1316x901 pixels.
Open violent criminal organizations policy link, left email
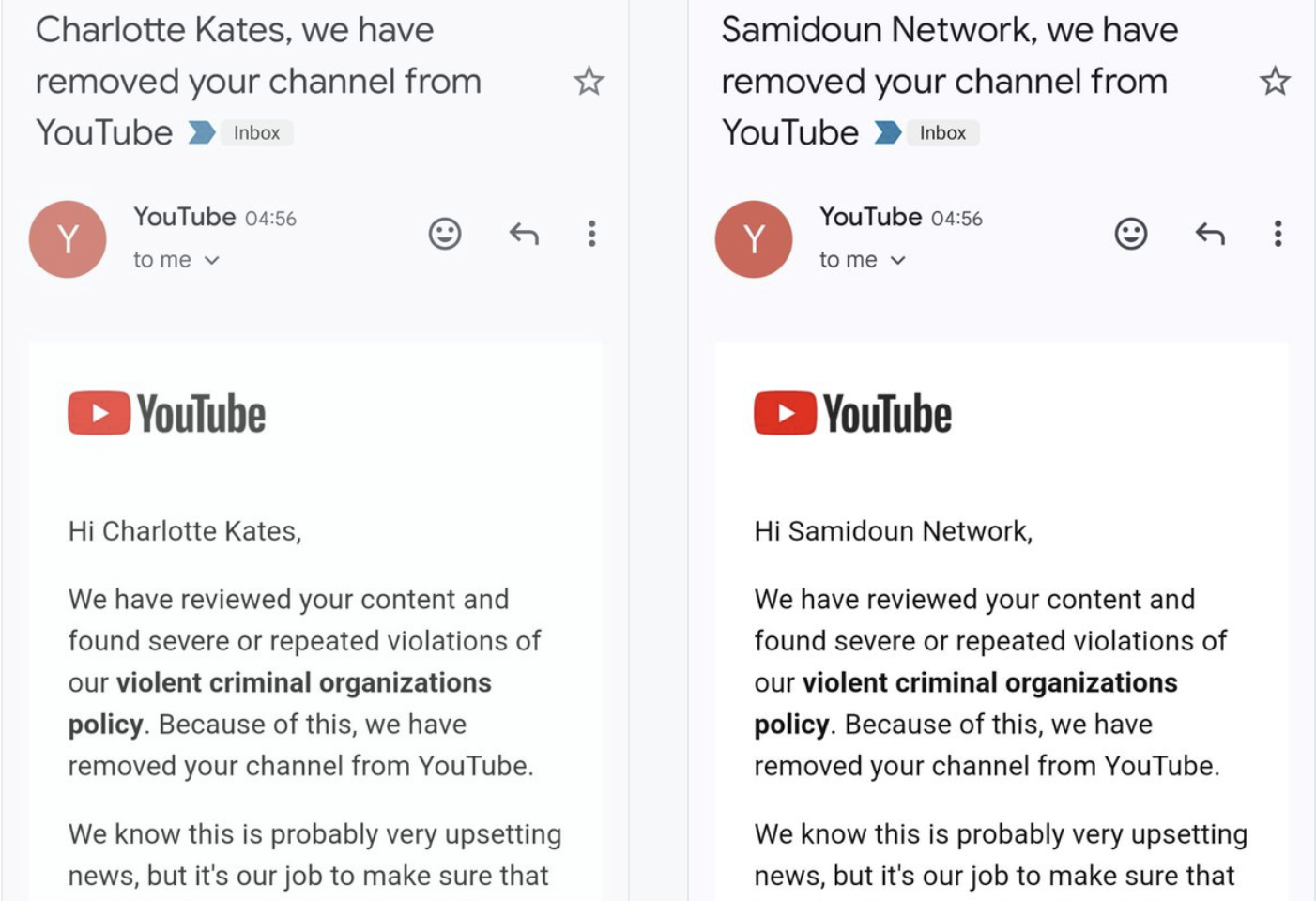coord(303,683)
